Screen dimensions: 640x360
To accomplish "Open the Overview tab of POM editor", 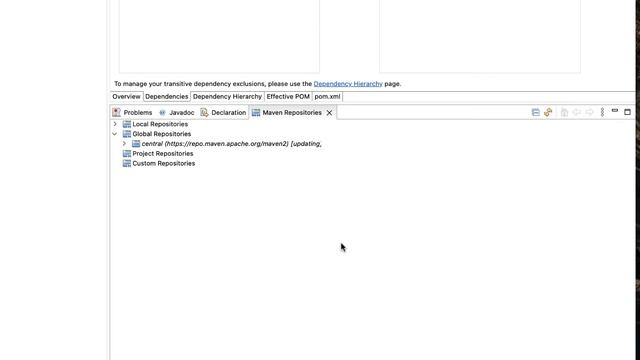I will click(126, 97).
